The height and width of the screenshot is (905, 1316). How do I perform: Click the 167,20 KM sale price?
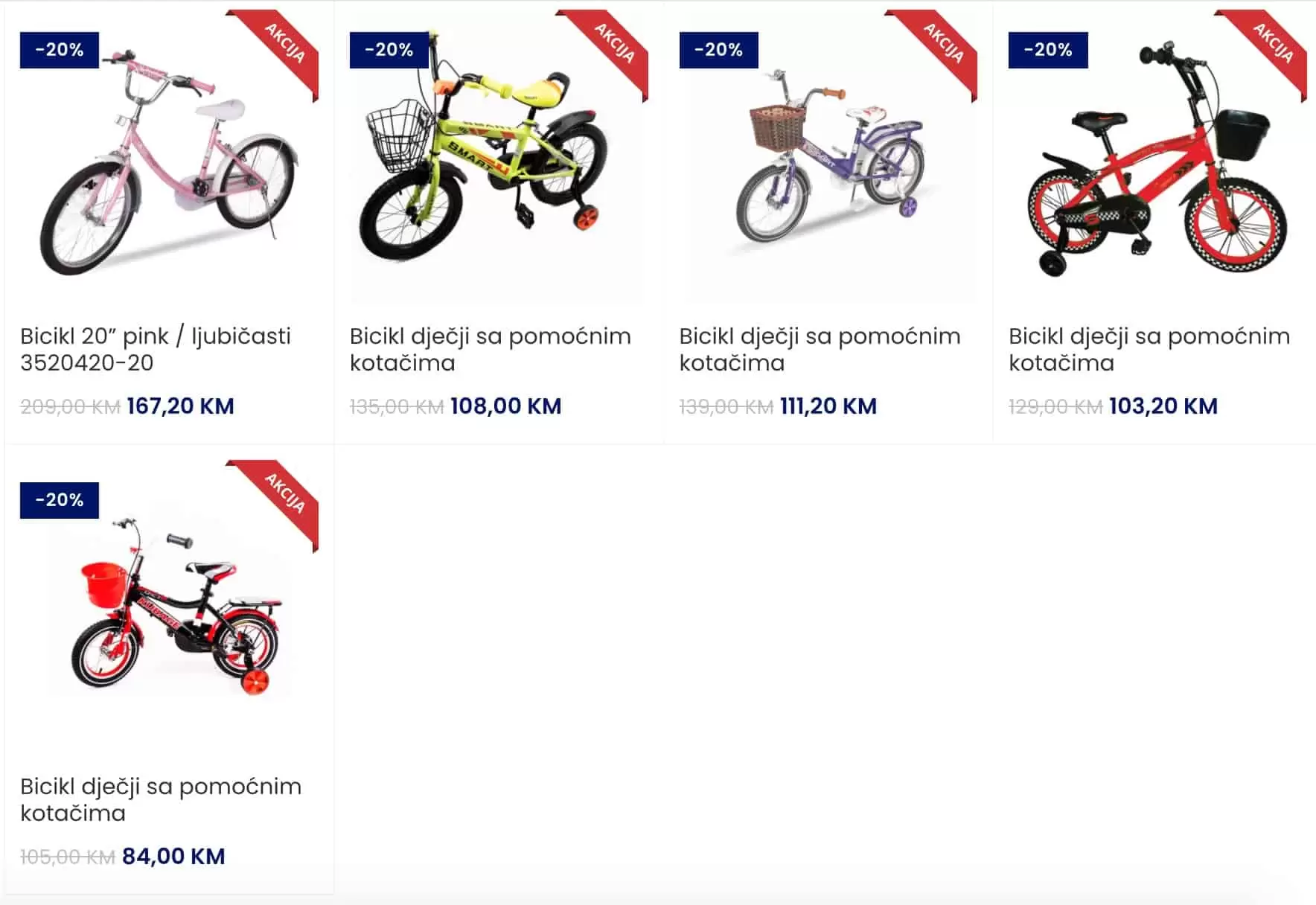[x=180, y=406]
